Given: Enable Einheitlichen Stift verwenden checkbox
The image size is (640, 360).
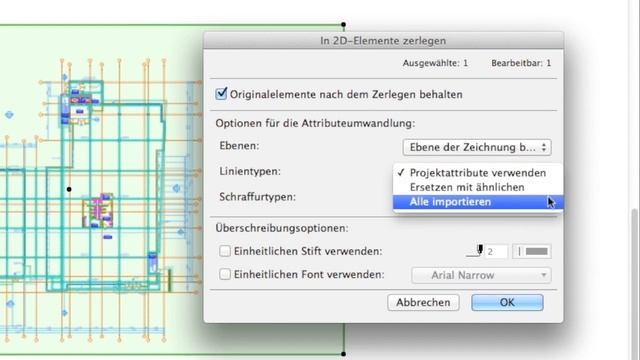Looking at the screenshot, I should pyautogui.click(x=224, y=251).
